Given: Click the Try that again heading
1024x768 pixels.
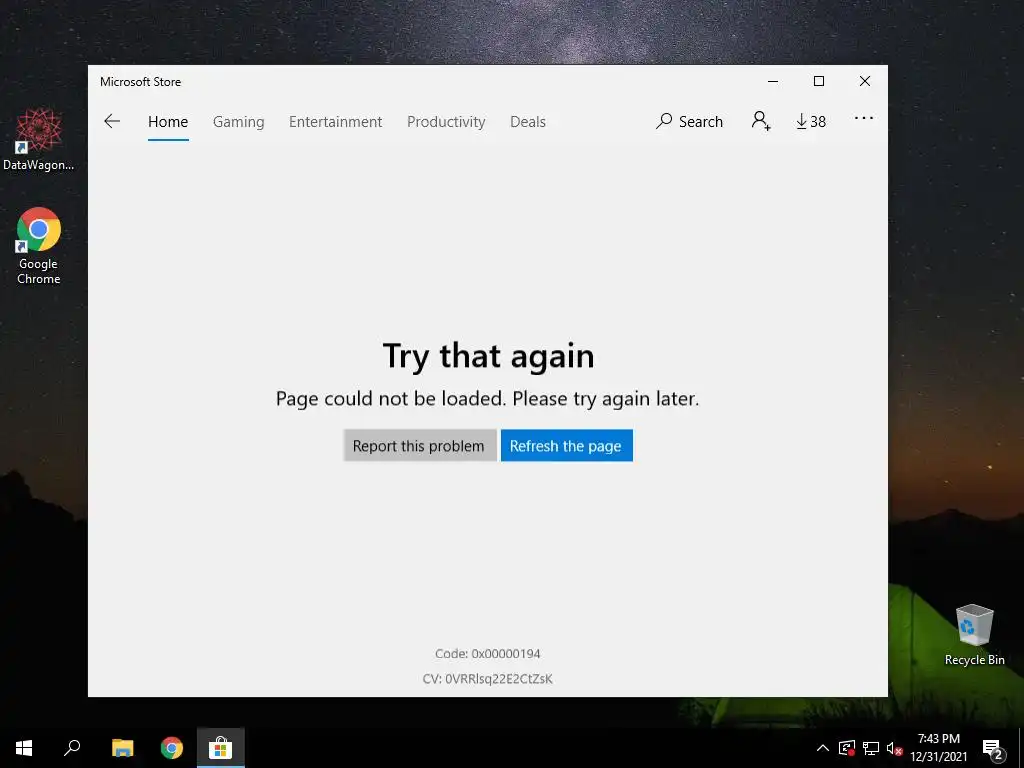Looking at the screenshot, I should 488,357.
